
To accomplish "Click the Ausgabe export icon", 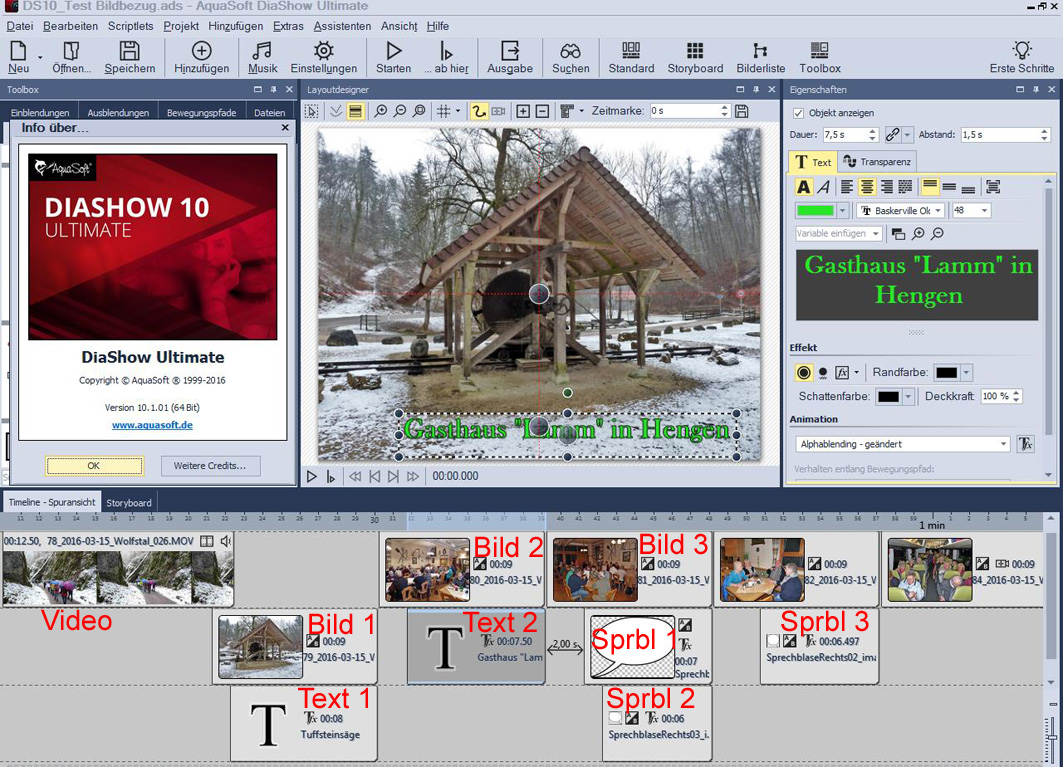I will [x=509, y=56].
